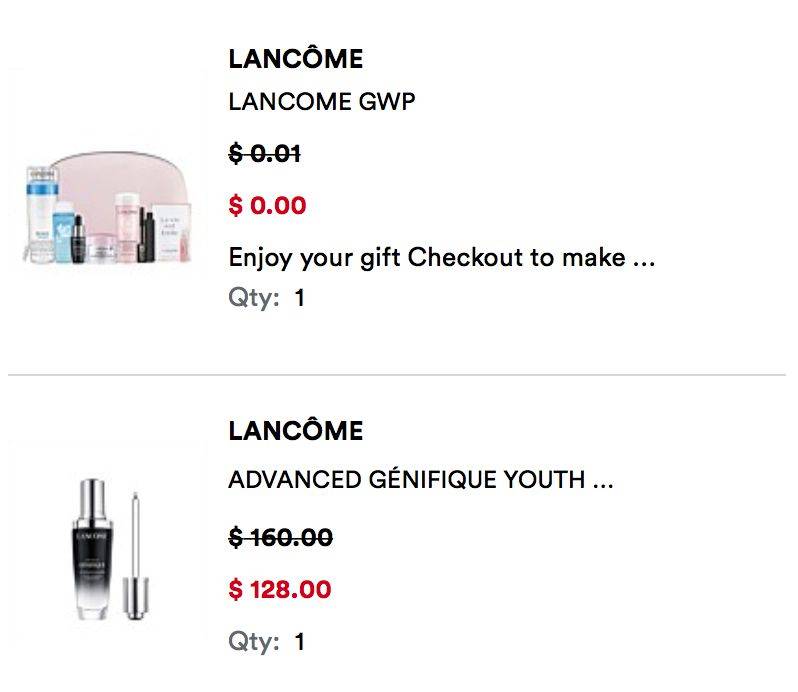The image size is (798, 692).
Task: Click the serum quantity value 1
Action: (x=300, y=642)
